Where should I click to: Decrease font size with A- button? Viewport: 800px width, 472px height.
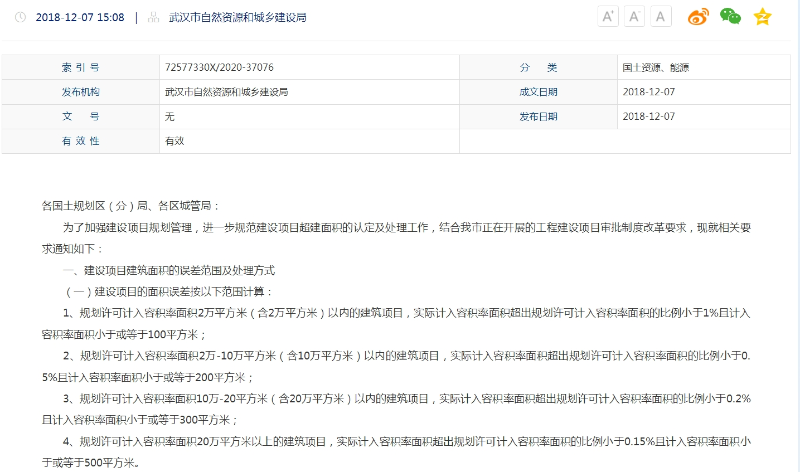coord(634,17)
